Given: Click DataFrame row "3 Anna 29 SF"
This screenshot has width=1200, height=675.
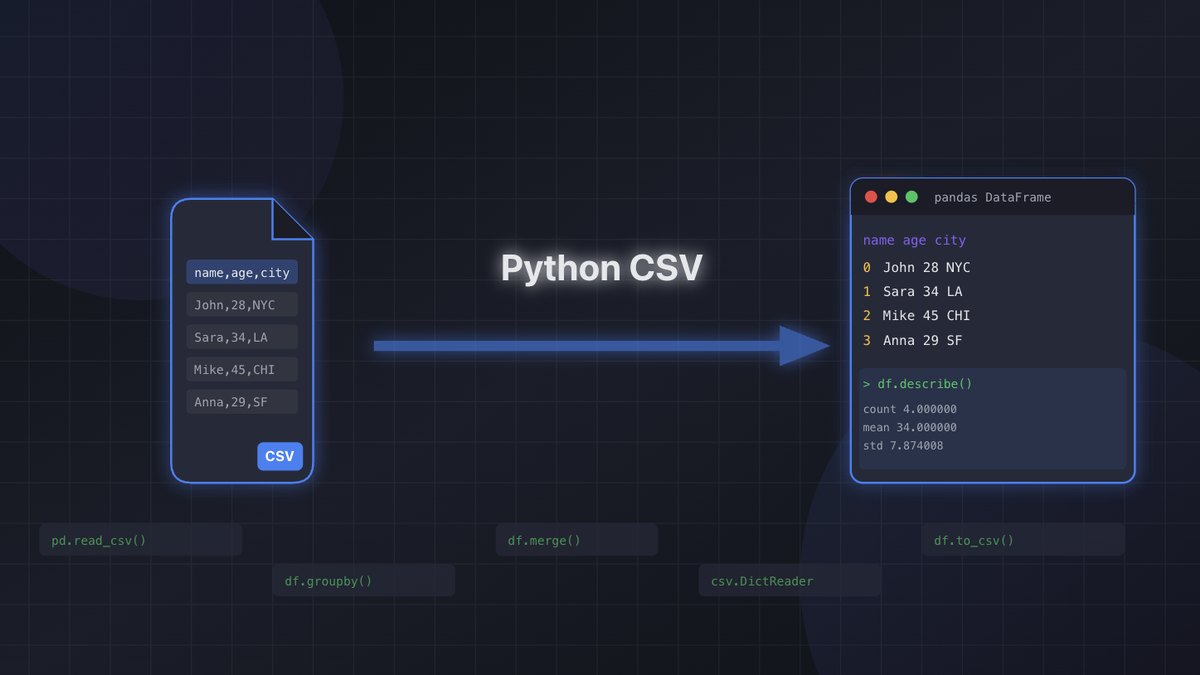Looking at the screenshot, I should tap(912, 341).
